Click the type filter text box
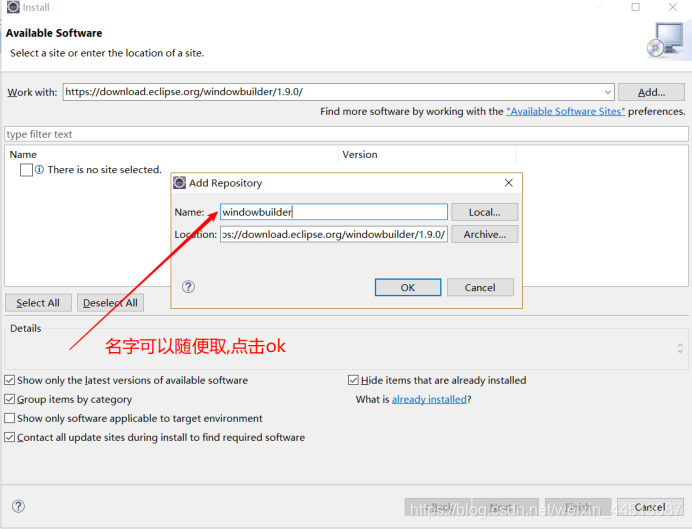Screen dimensions: 692x529 [346, 134]
